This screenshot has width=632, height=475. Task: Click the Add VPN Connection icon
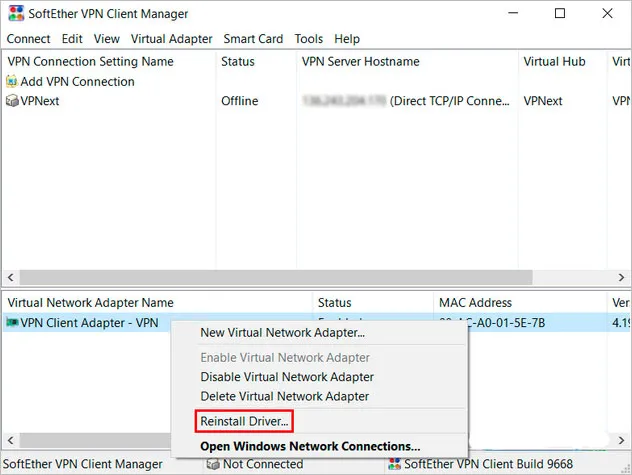pos(12,82)
